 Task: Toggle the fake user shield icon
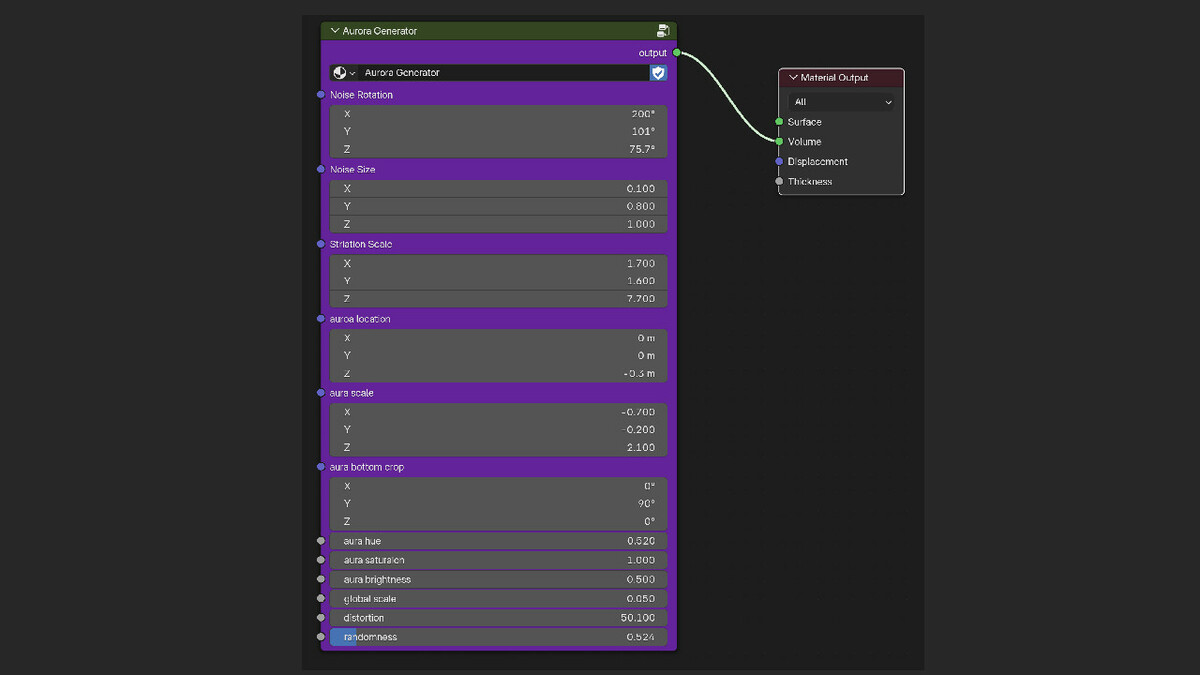click(x=658, y=73)
